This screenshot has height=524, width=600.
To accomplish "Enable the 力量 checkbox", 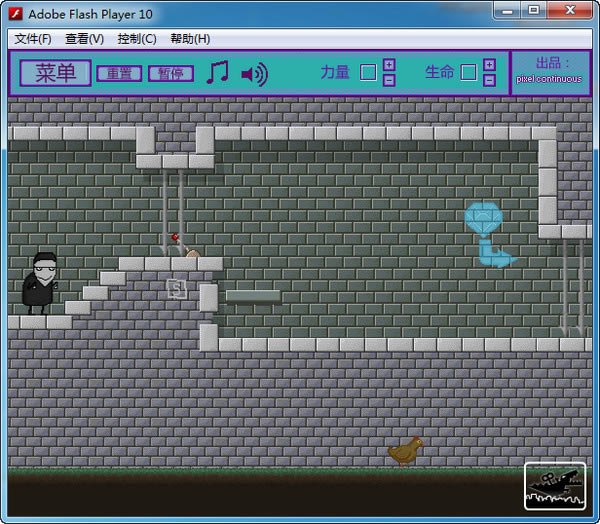I will click(368, 72).
